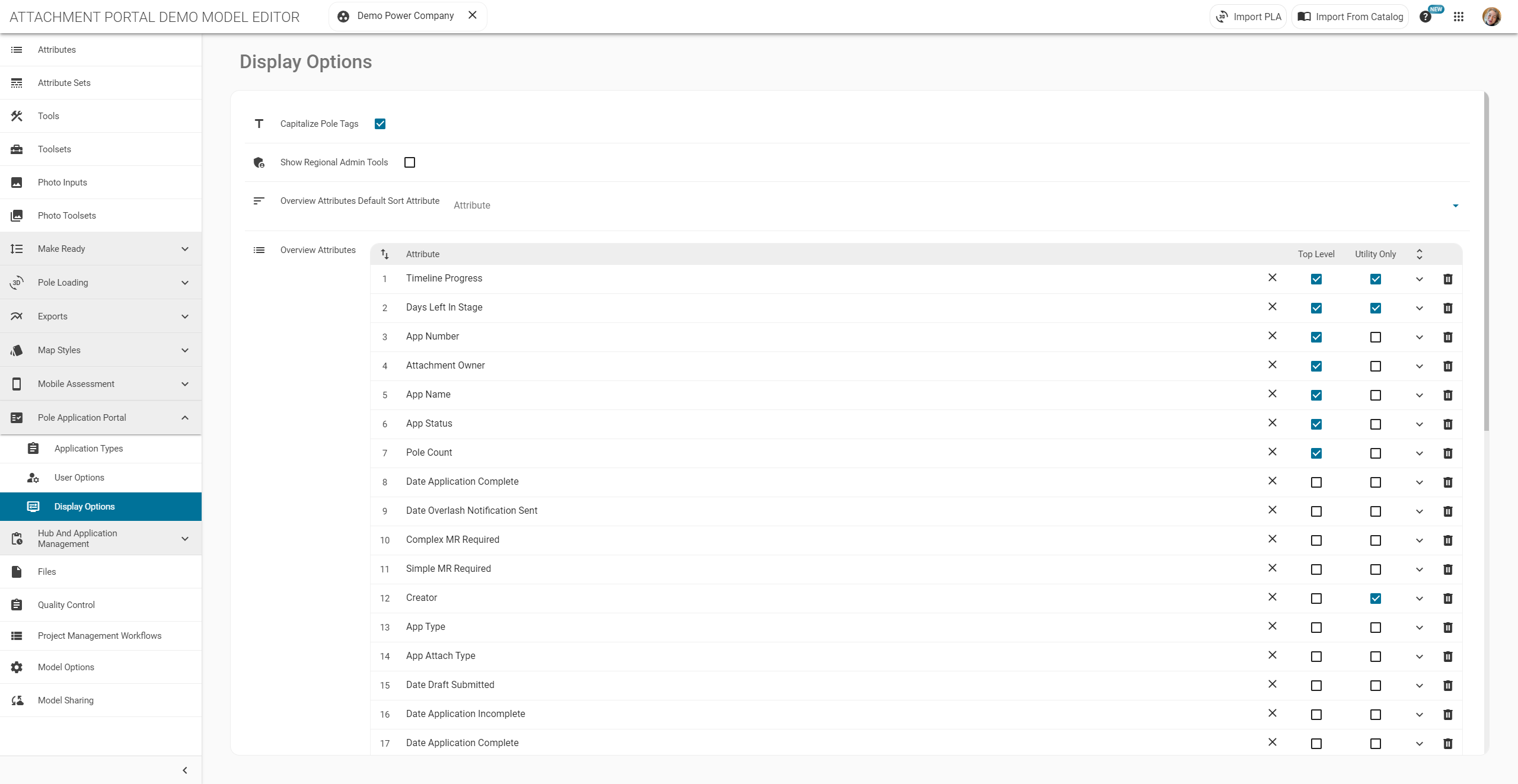Go to Application Types
This screenshot has height=784, width=1518.
click(x=89, y=449)
